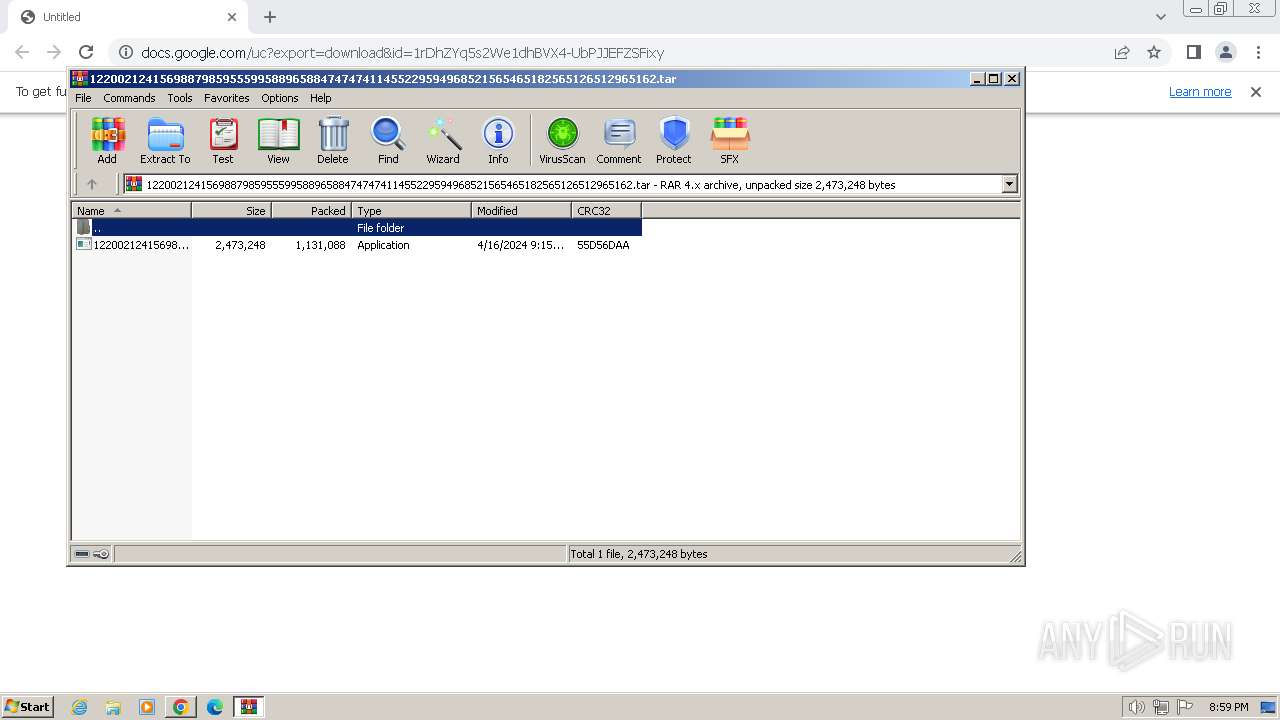Click the Action Center flag tray icon
The width and height of the screenshot is (1280, 720).
coord(1185,707)
